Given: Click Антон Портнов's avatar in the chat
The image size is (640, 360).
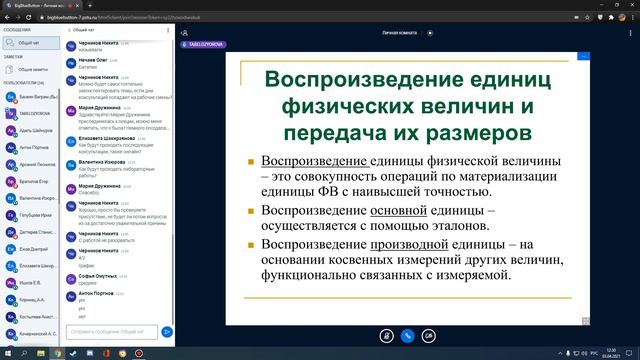Looking at the screenshot, I should [x=71, y=296].
